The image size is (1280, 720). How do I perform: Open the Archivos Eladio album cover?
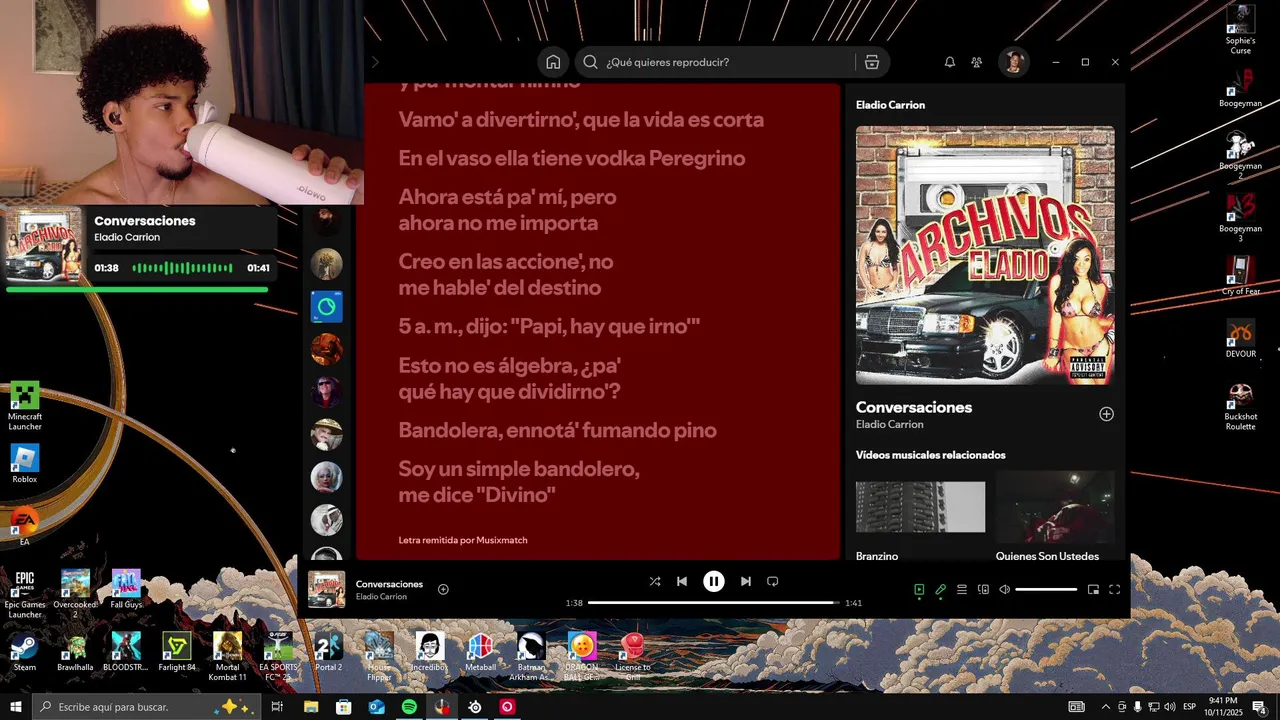click(985, 255)
